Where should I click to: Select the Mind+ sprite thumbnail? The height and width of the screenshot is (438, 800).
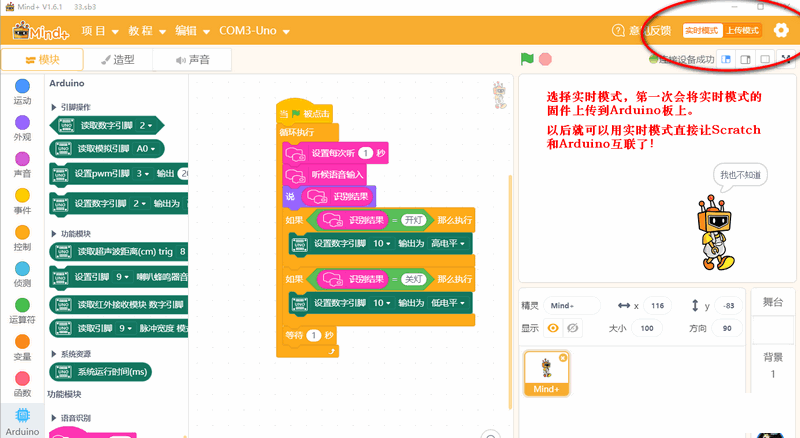(546, 373)
